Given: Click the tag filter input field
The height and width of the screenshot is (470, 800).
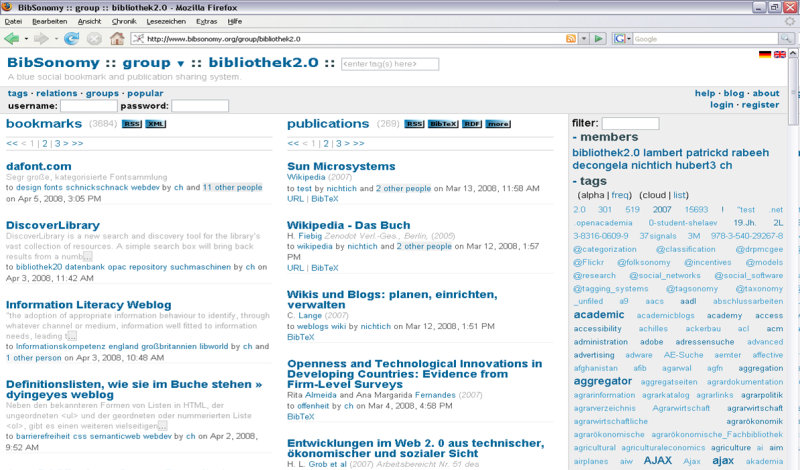Looking at the screenshot, I should tap(630, 123).
